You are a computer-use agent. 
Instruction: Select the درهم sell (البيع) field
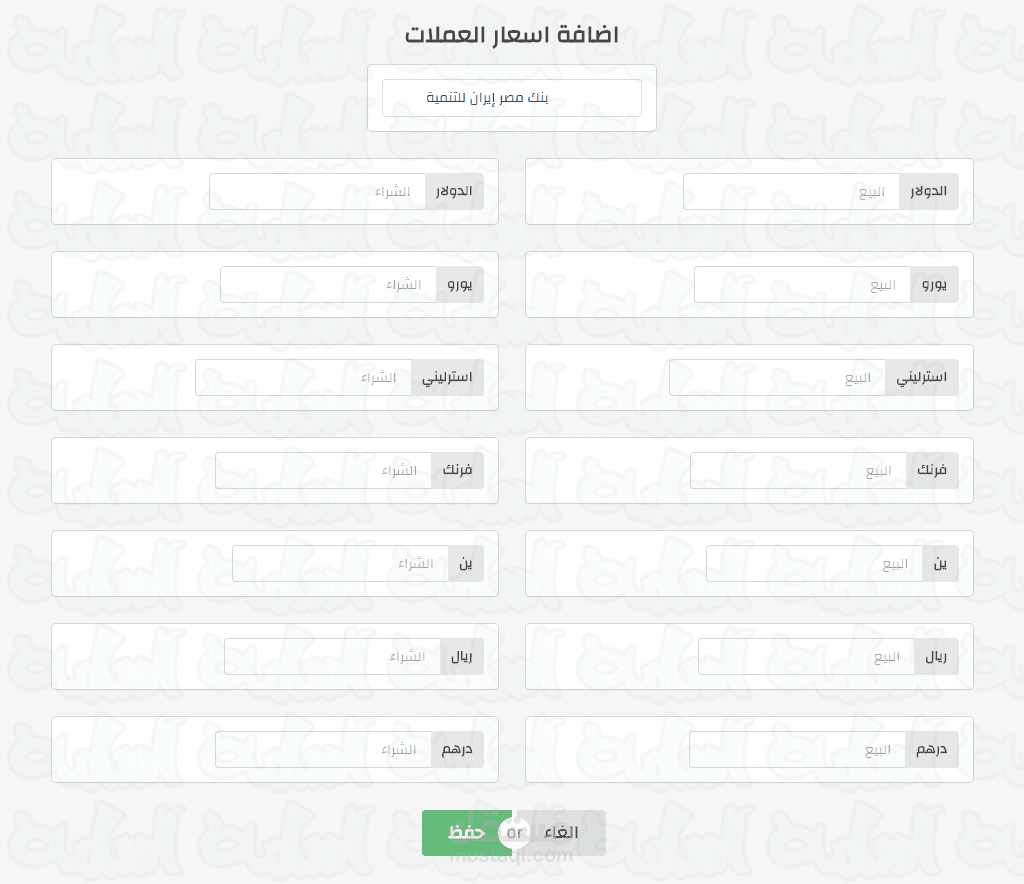tap(797, 750)
